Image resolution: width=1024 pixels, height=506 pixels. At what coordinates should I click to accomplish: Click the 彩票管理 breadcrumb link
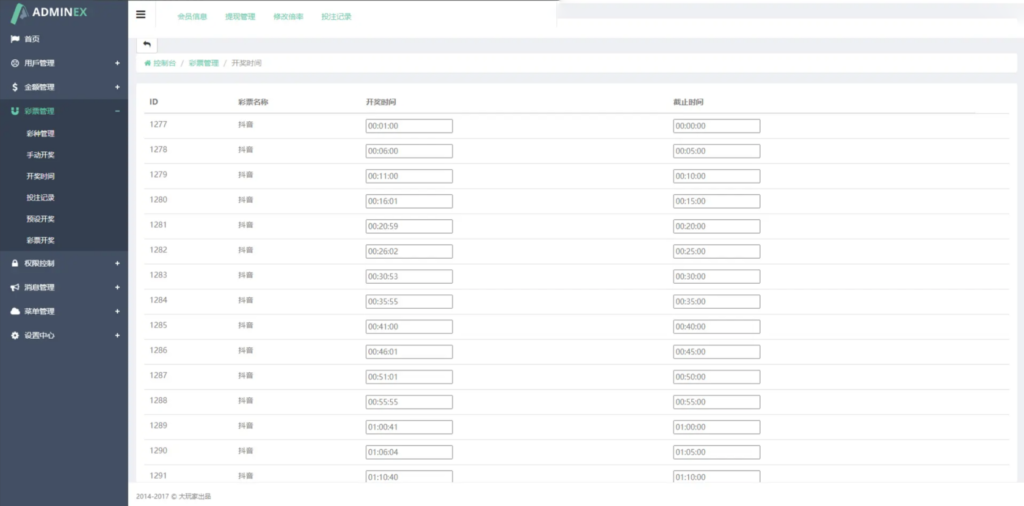tap(203, 62)
